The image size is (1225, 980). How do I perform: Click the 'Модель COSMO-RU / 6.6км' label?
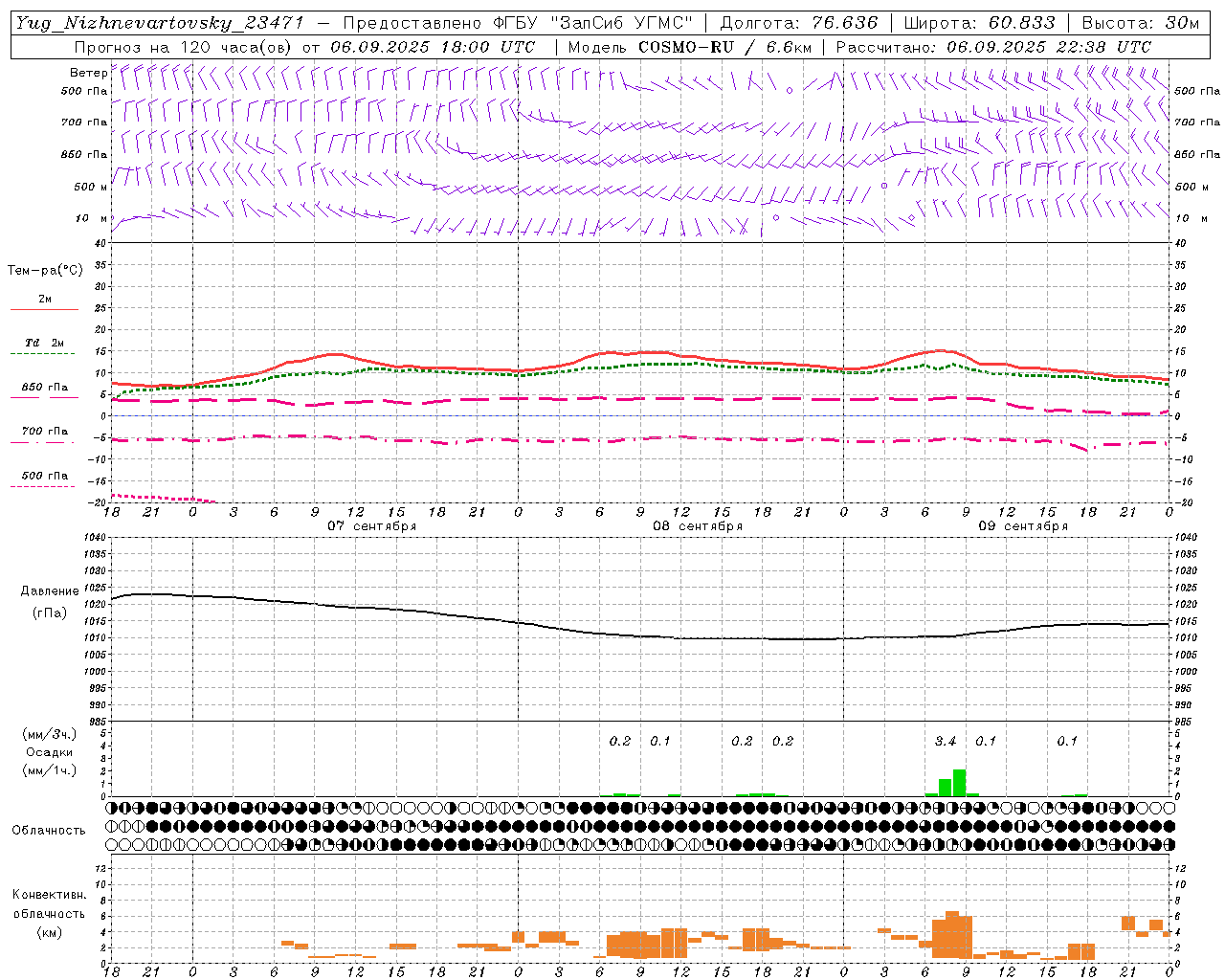tap(689, 47)
